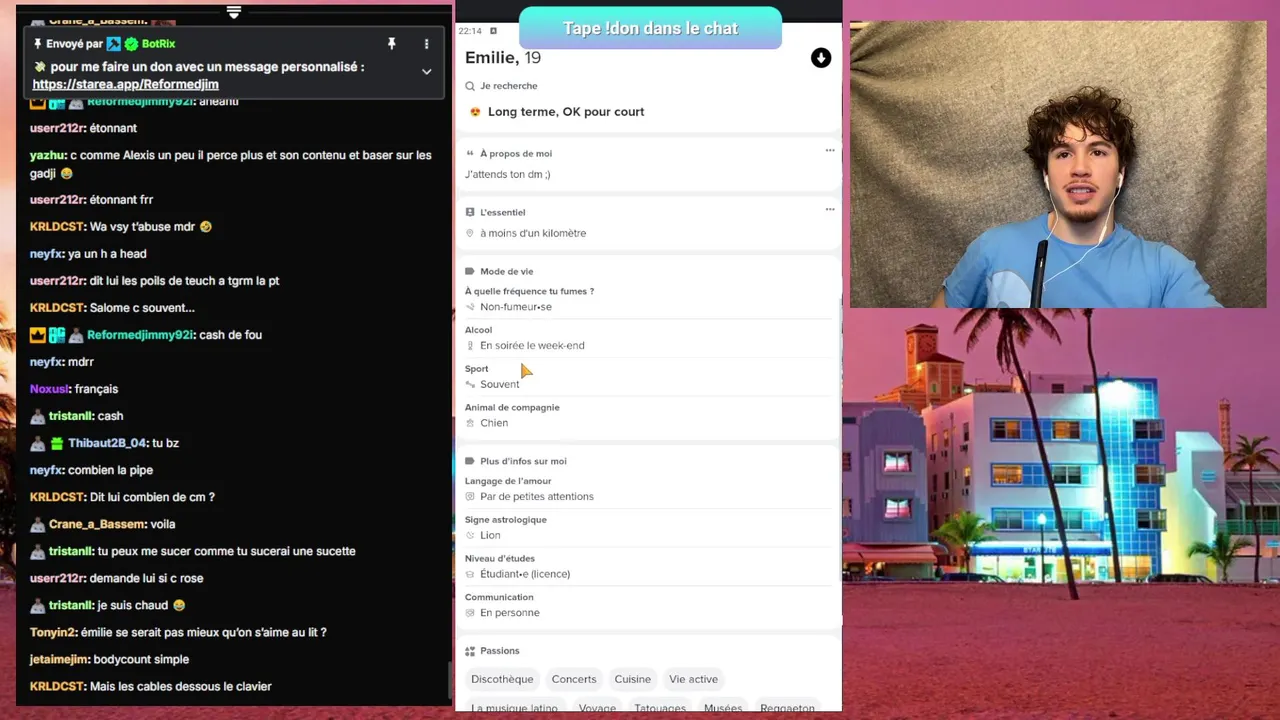Click the jetaimejim username in chat
This screenshot has width=1280, height=720.
[x=59, y=659]
